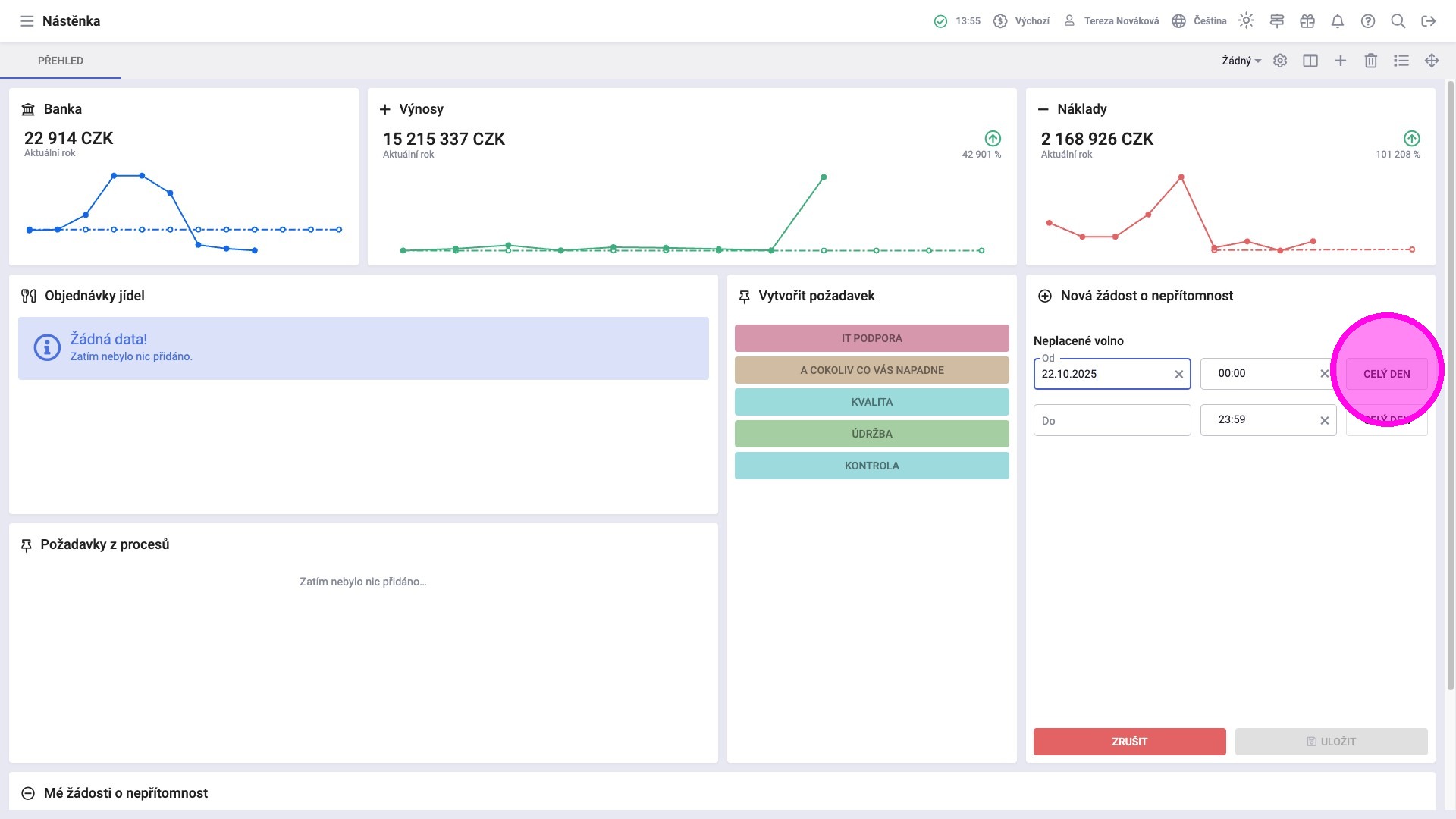Click the Do date input field
The height and width of the screenshot is (819, 1456).
(1112, 420)
